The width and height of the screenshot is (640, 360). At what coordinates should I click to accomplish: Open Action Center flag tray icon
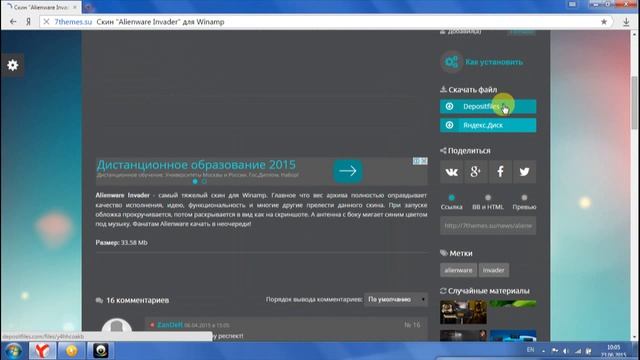coord(555,351)
